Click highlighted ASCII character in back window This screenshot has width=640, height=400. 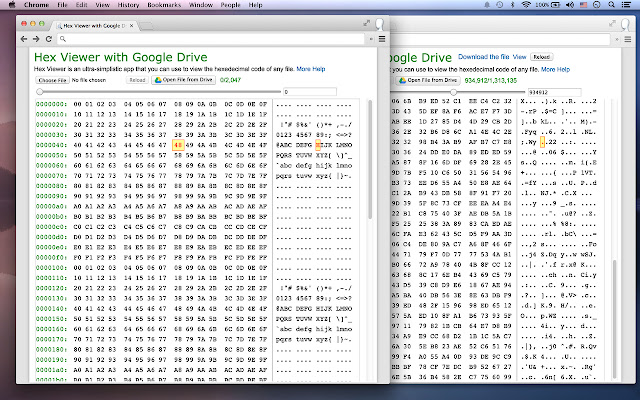point(542,142)
